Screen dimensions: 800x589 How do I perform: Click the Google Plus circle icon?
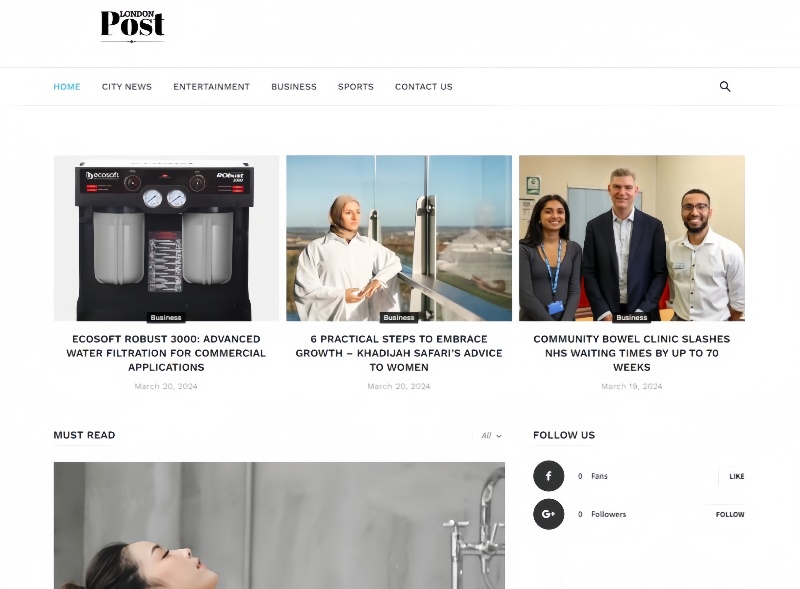[x=548, y=514]
